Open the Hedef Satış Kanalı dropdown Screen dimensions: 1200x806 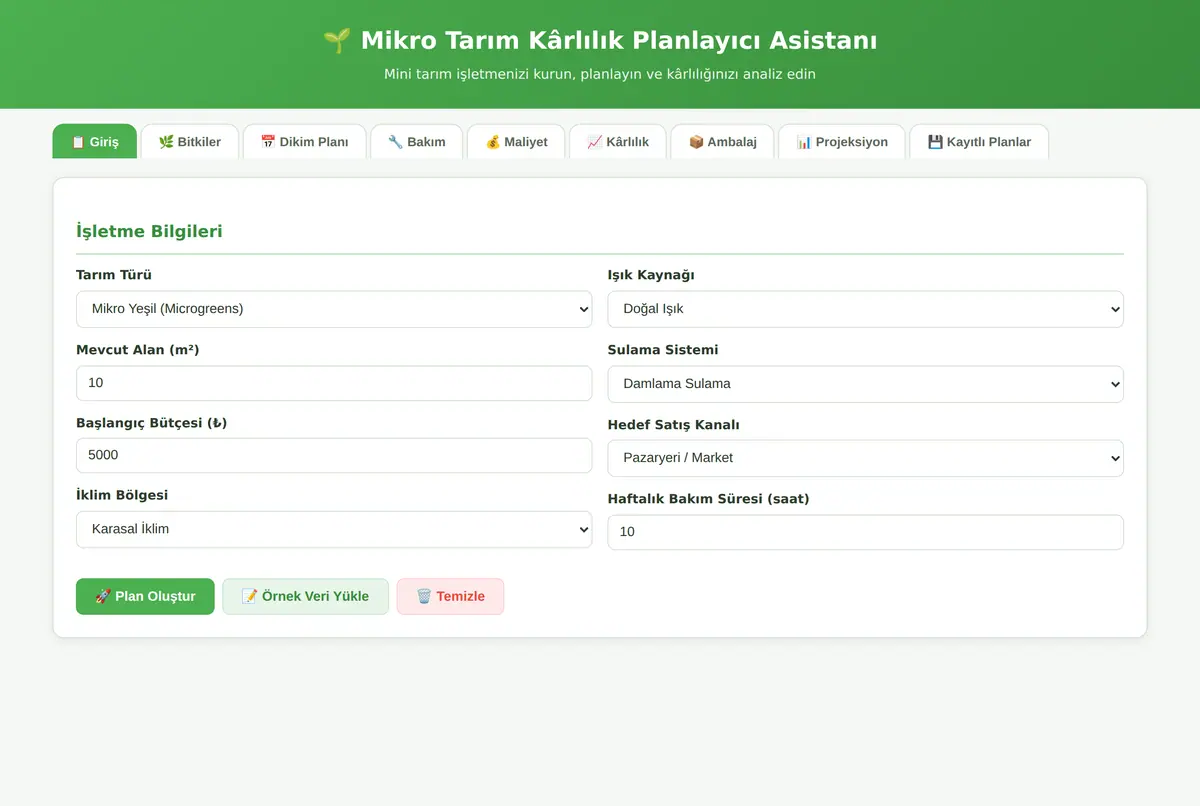pyautogui.click(x=865, y=458)
